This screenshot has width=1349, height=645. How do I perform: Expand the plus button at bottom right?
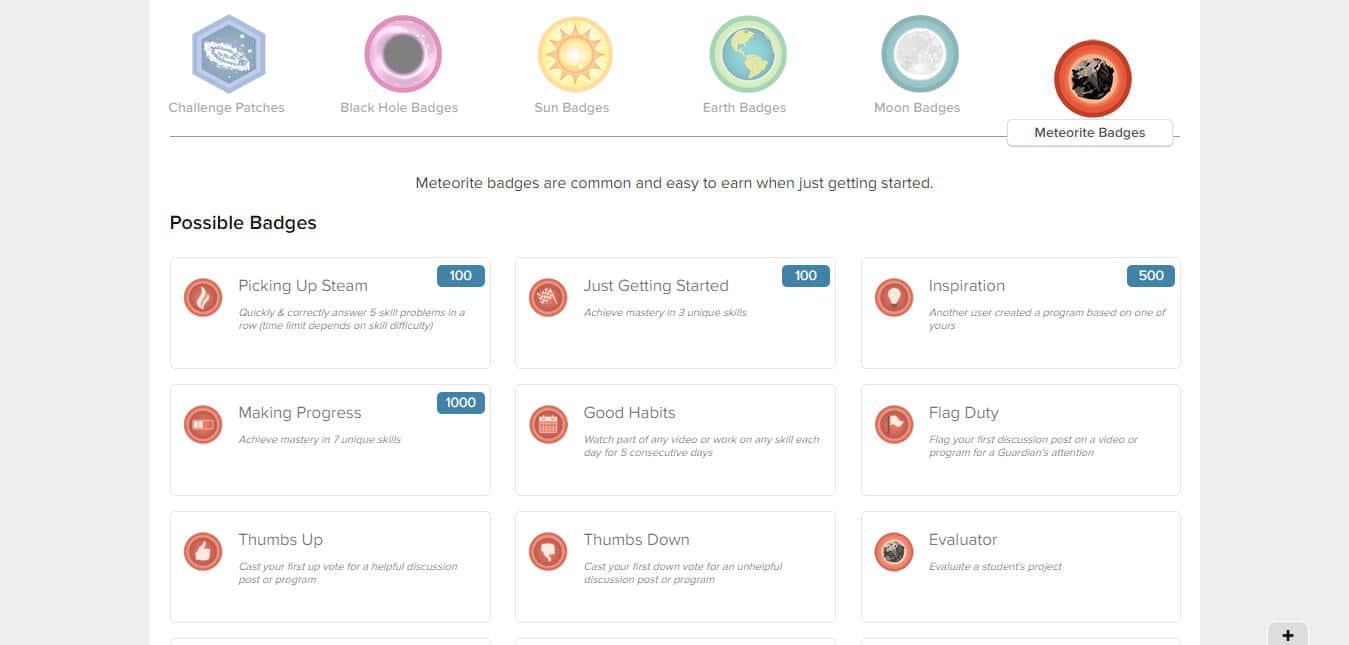(1288, 635)
